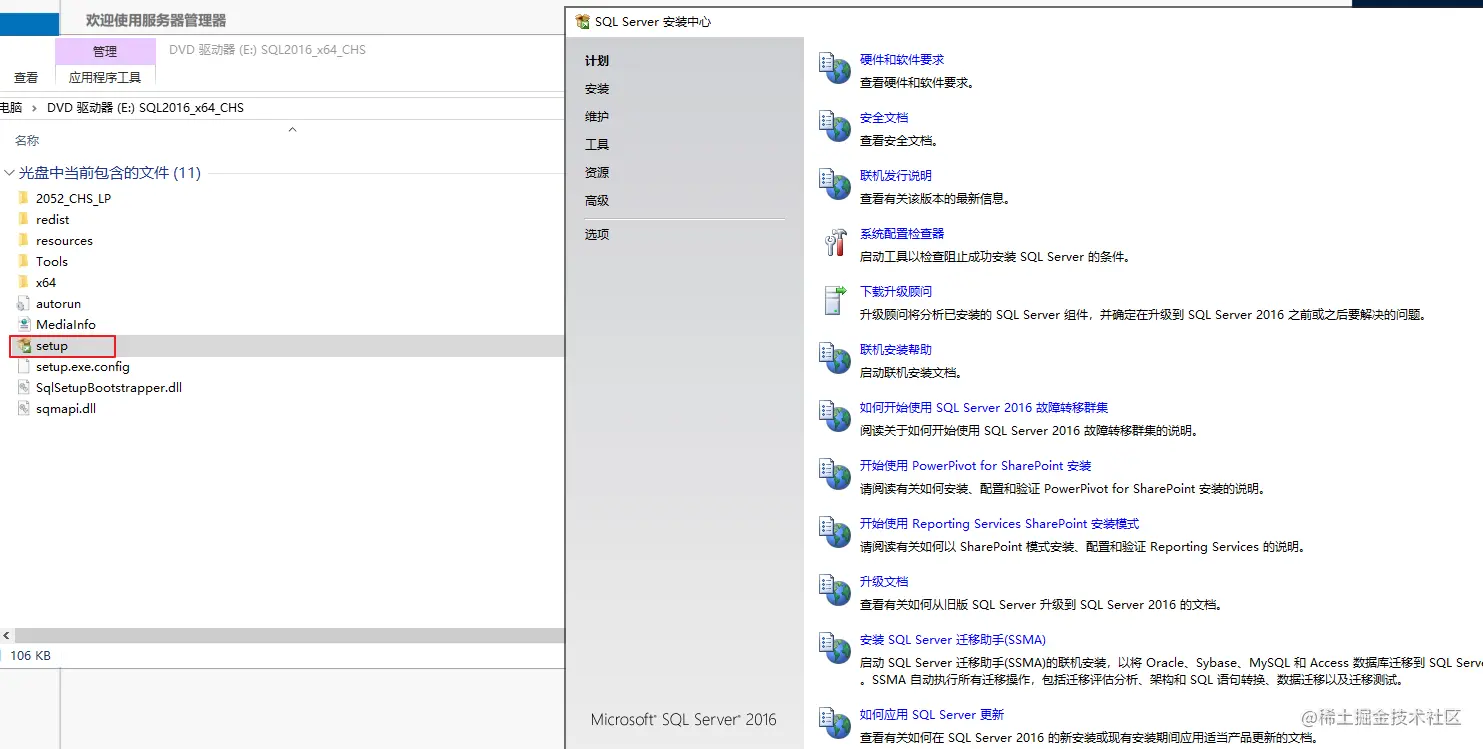Launch the 系统配置检查器 link
1483x749 pixels.
[902, 234]
